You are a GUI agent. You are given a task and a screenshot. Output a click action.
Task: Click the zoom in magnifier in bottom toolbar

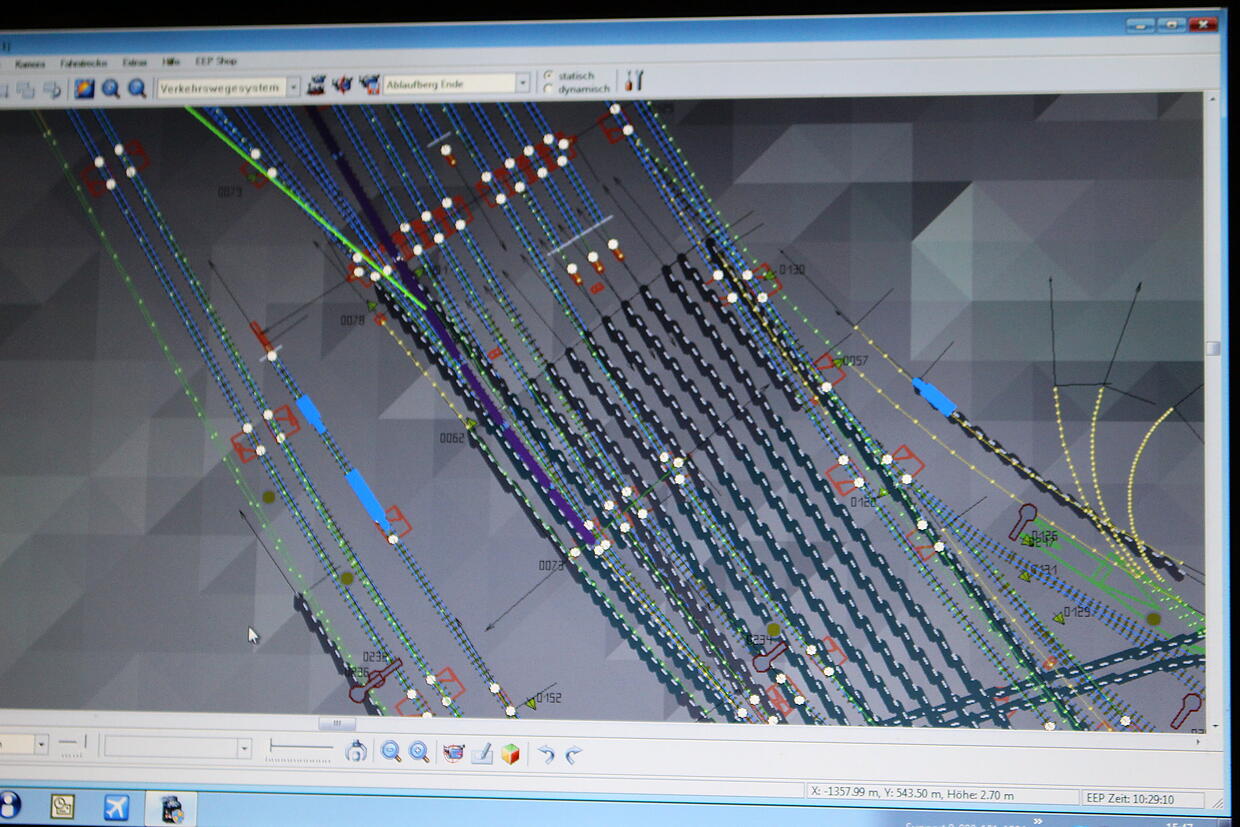click(419, 752)
